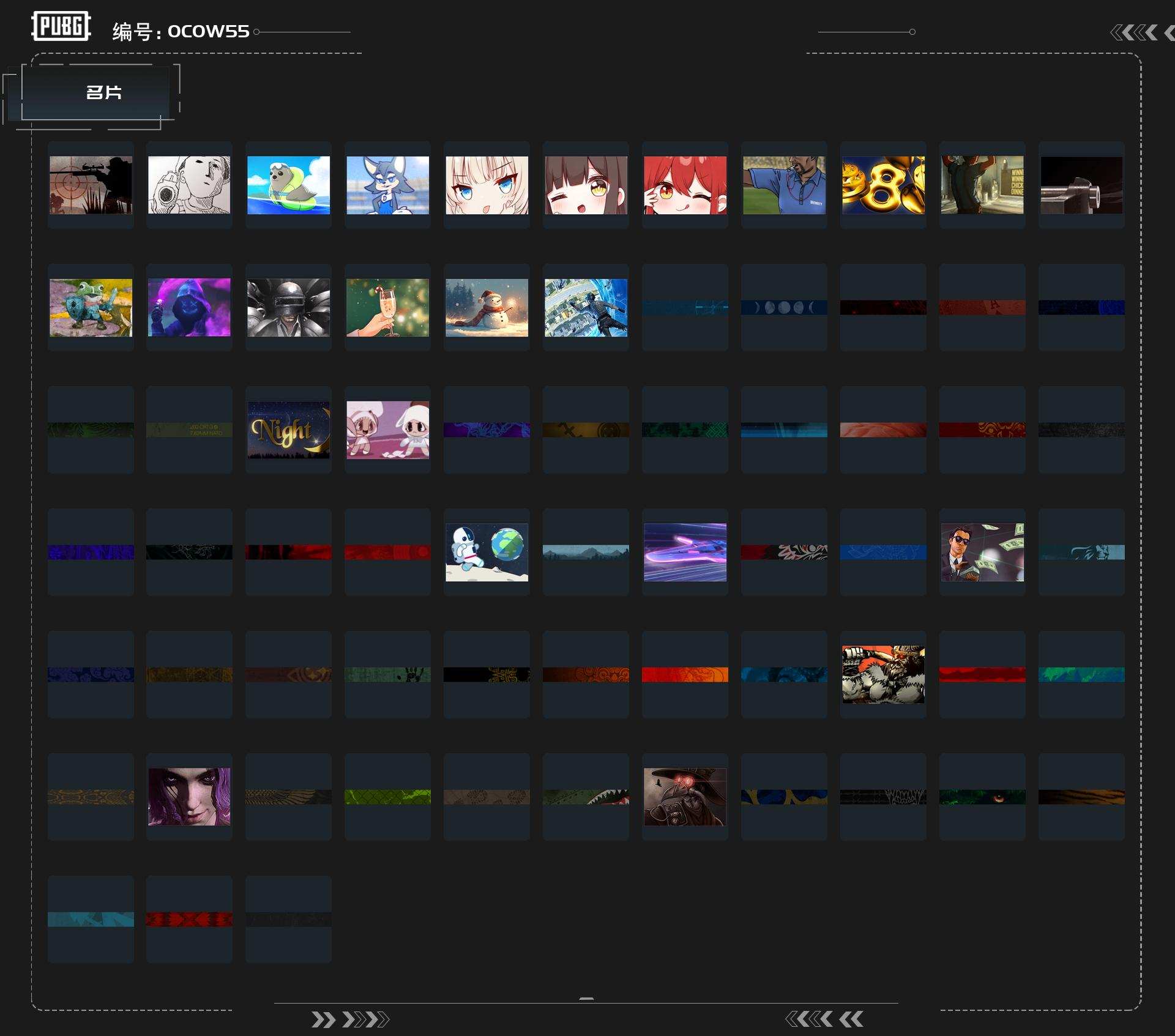Select the green shark teeth banner
Image resolution: width=1175 pixels, height=1036 pixels.
pyautogui.click(x=586, y=797)
